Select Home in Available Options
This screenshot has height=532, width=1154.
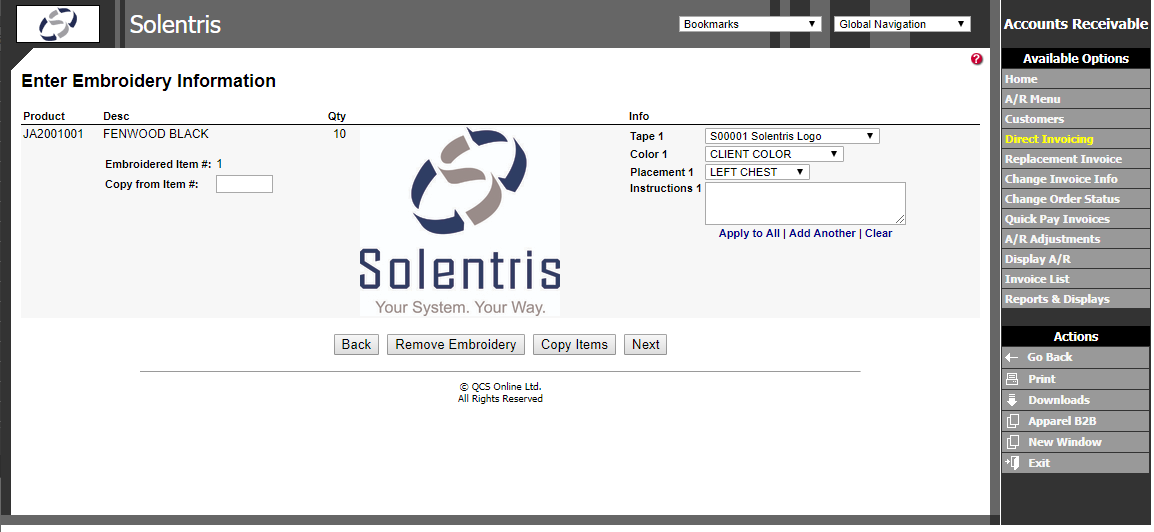coord(1075,79)
